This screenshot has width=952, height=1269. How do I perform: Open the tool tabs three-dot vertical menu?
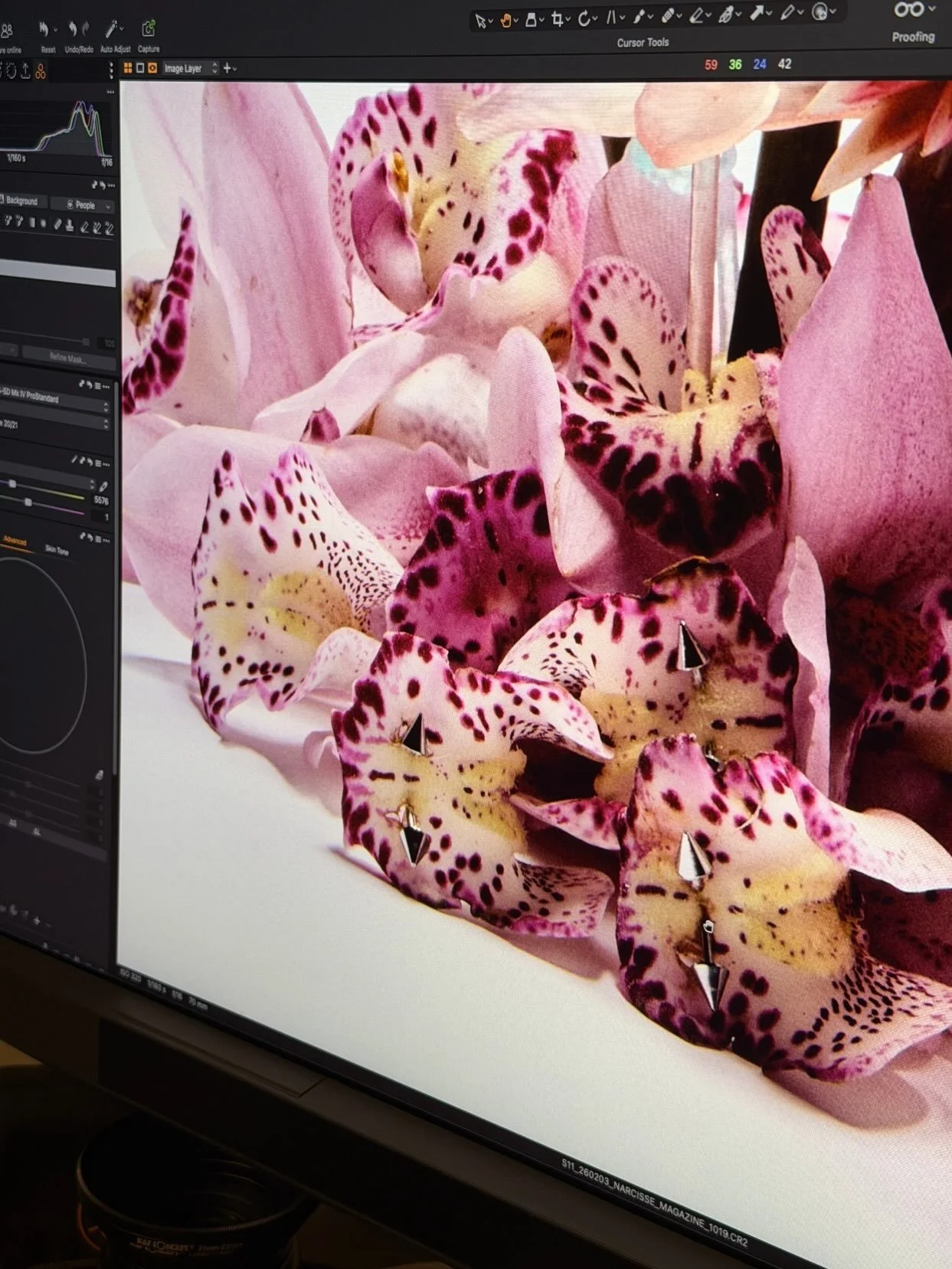[x=111, y=70]
